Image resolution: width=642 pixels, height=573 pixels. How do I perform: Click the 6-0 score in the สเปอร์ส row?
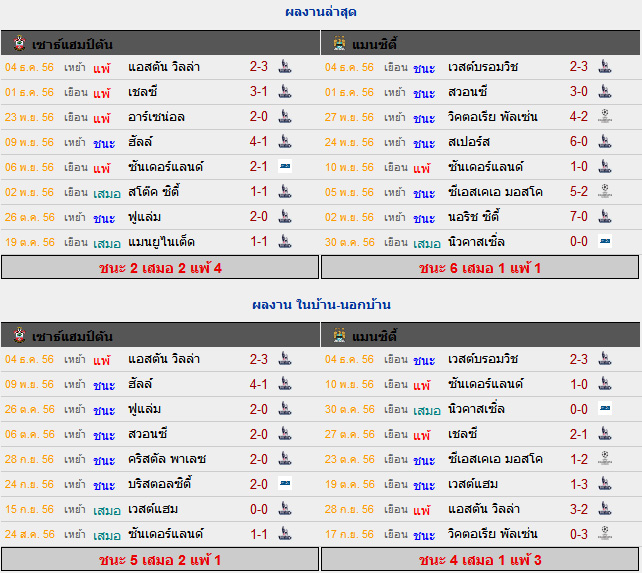(x=579, y=142)
